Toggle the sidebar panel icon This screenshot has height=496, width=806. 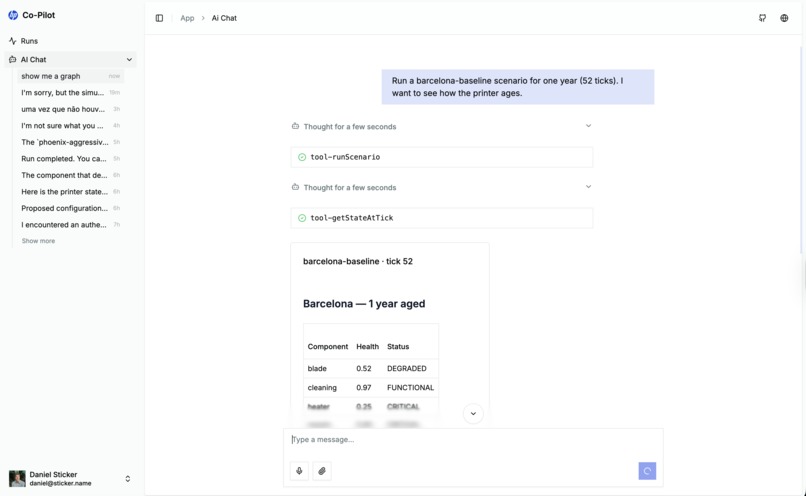pyautogui.click(x=159, y=18)
